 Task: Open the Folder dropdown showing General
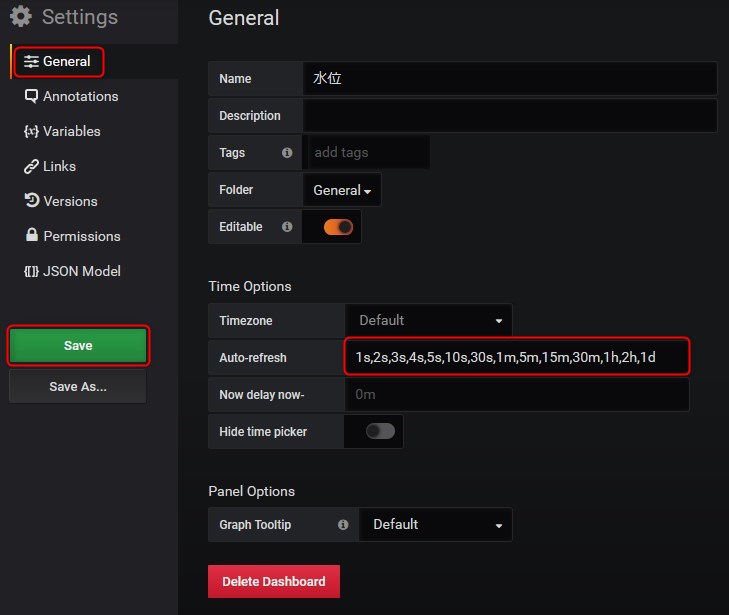(x=342, y=190)
